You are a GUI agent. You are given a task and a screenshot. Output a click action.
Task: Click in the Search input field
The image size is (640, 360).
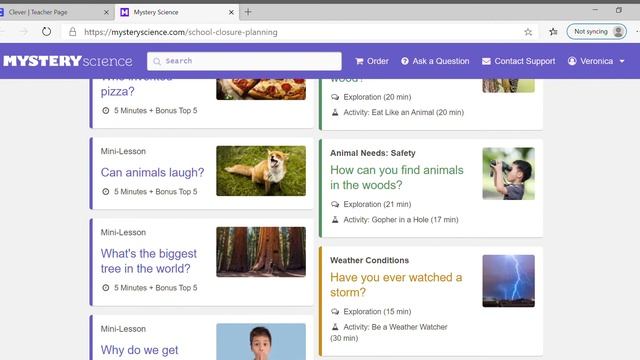[x=244, y=61]
